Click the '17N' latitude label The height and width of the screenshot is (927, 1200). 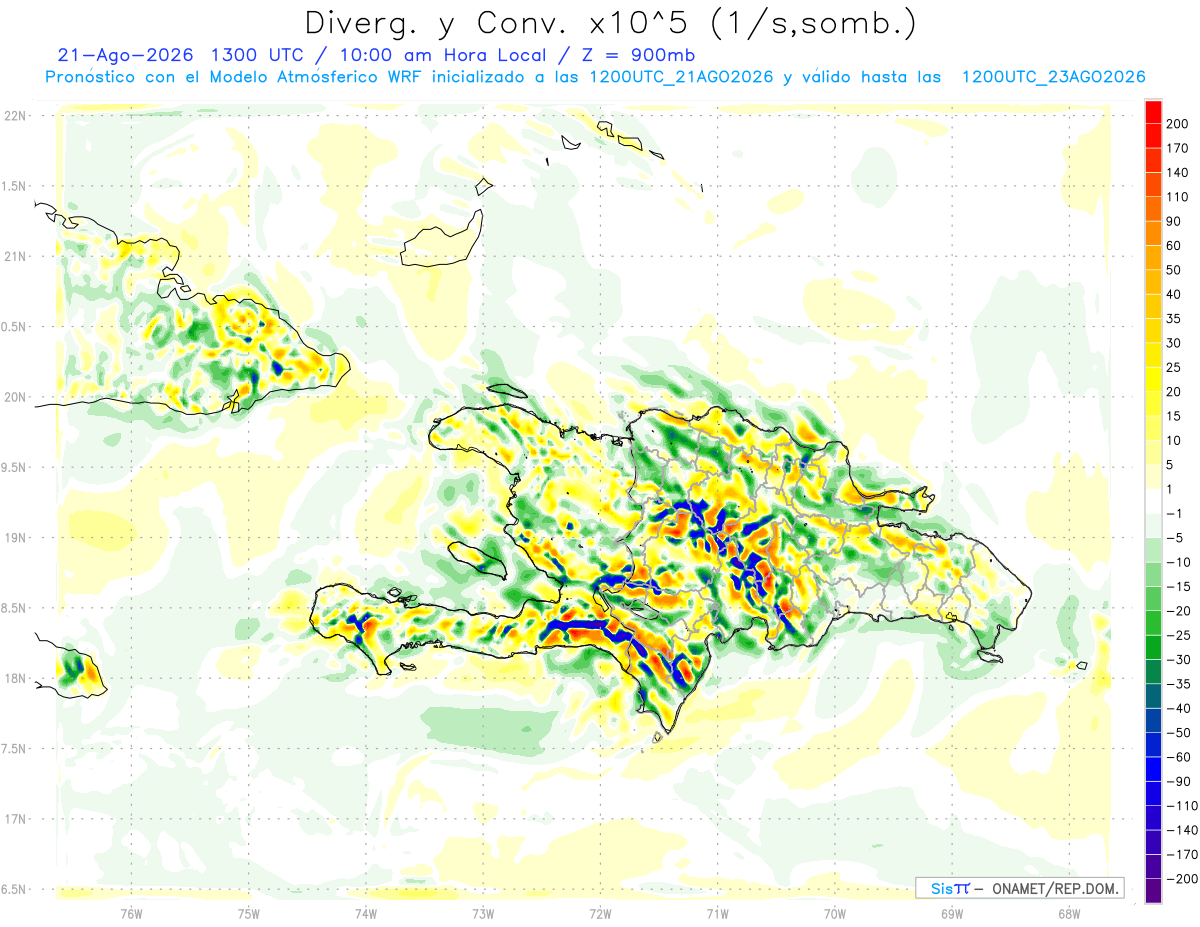(x=15, y=819)
